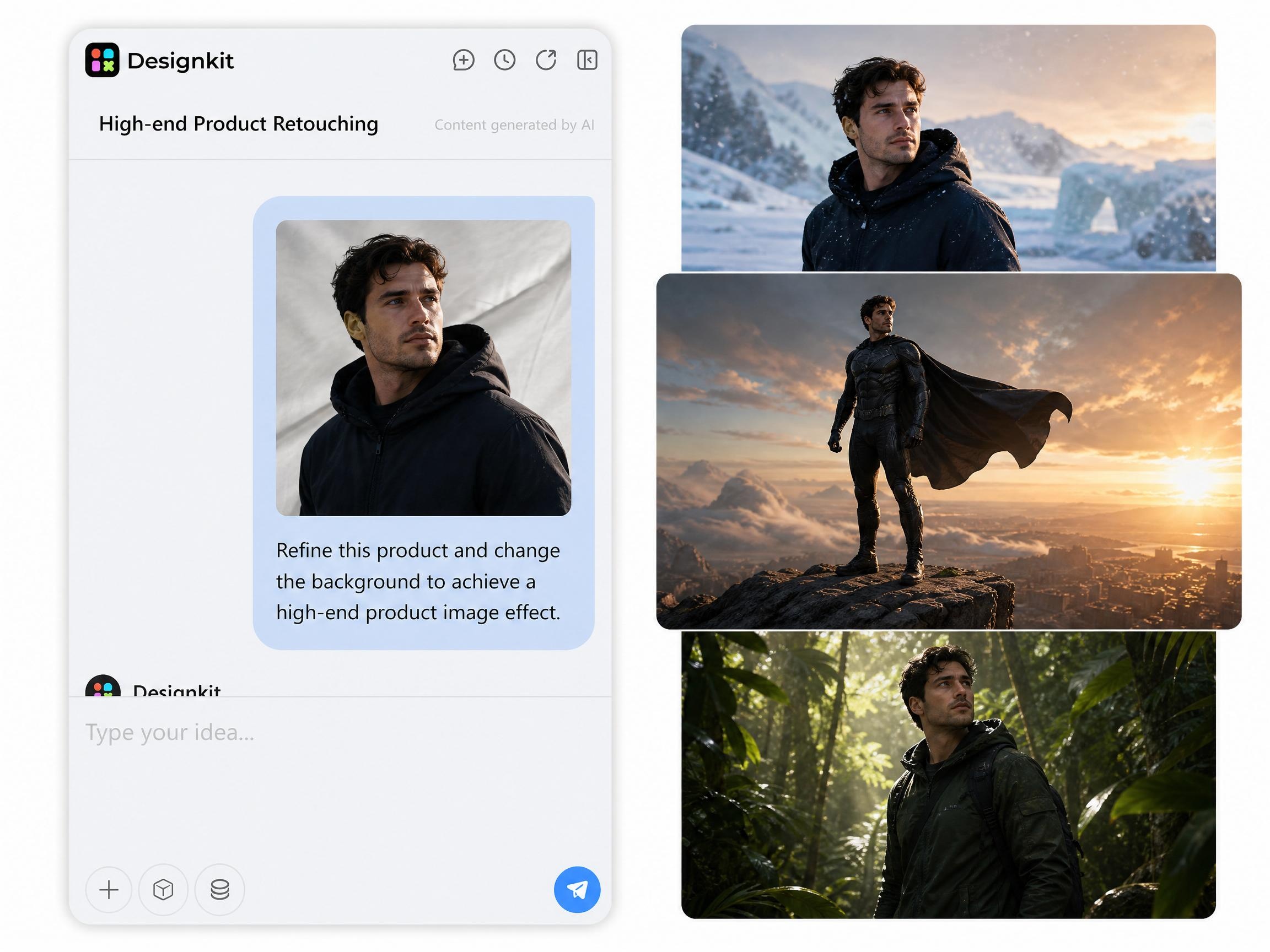Send message with blue paper plane button
The image size is (1270, 952).
point(577,889)
